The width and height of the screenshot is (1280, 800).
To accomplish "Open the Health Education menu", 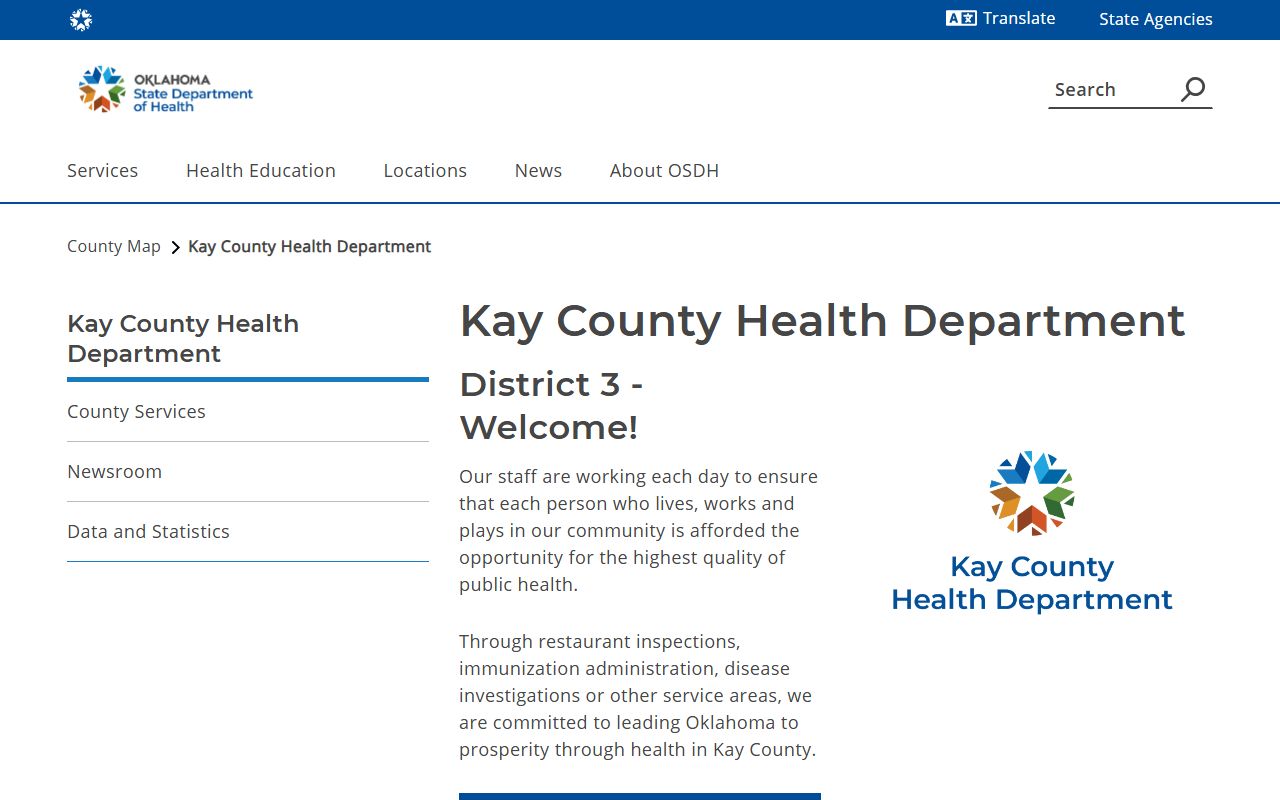I will pos(261,170).
